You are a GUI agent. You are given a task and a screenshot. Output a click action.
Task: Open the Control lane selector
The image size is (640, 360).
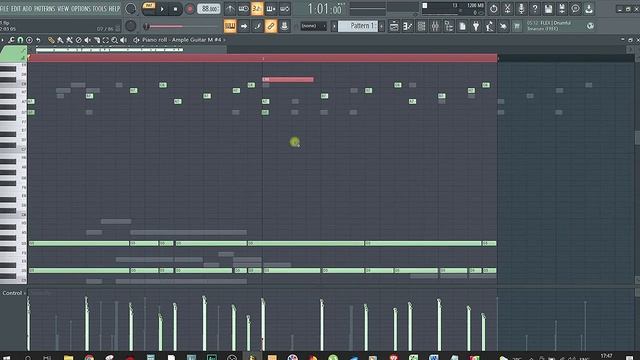pyautogui.click(x=14, y=293)
